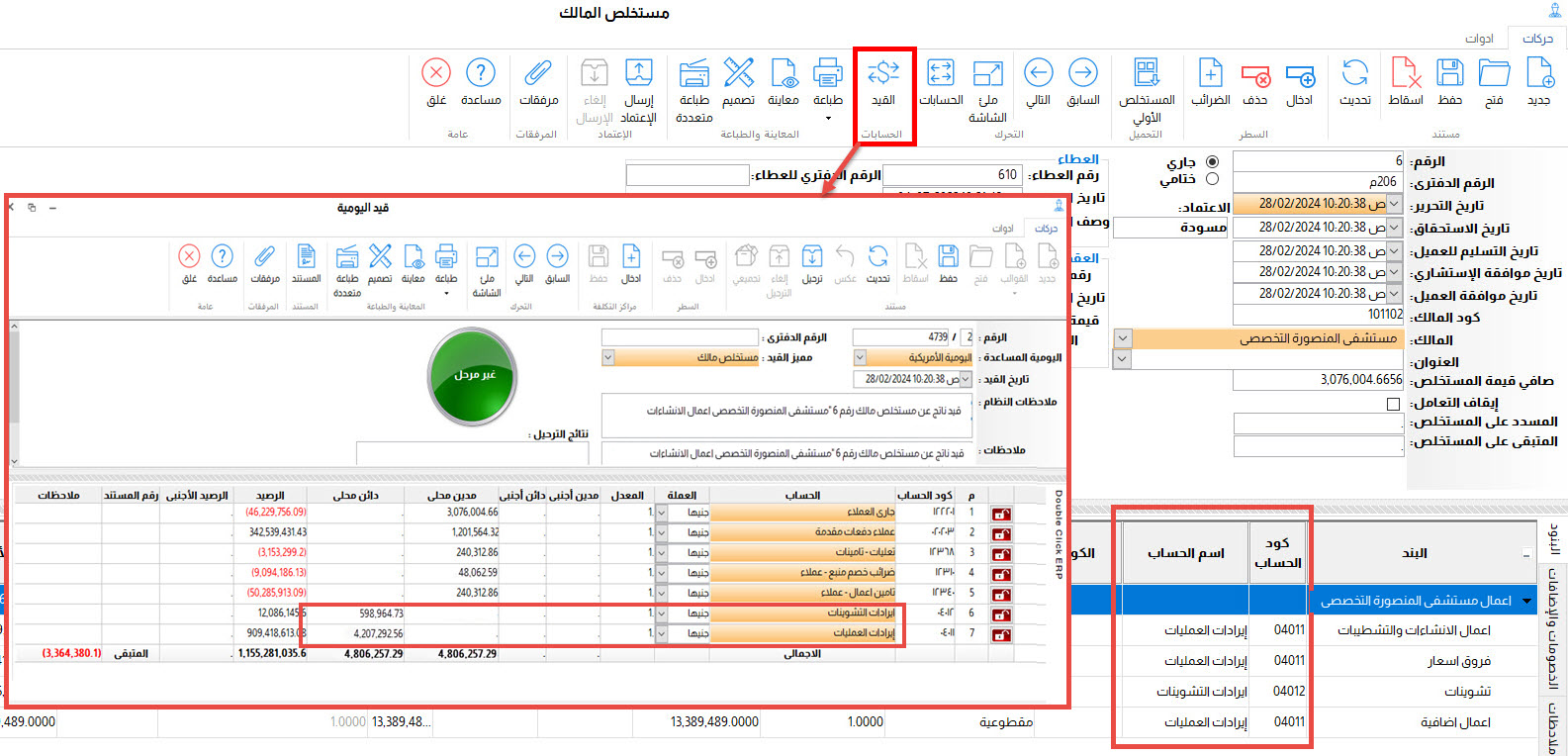Open the تاريخ التحرير date dropdown

[1394, 204]
